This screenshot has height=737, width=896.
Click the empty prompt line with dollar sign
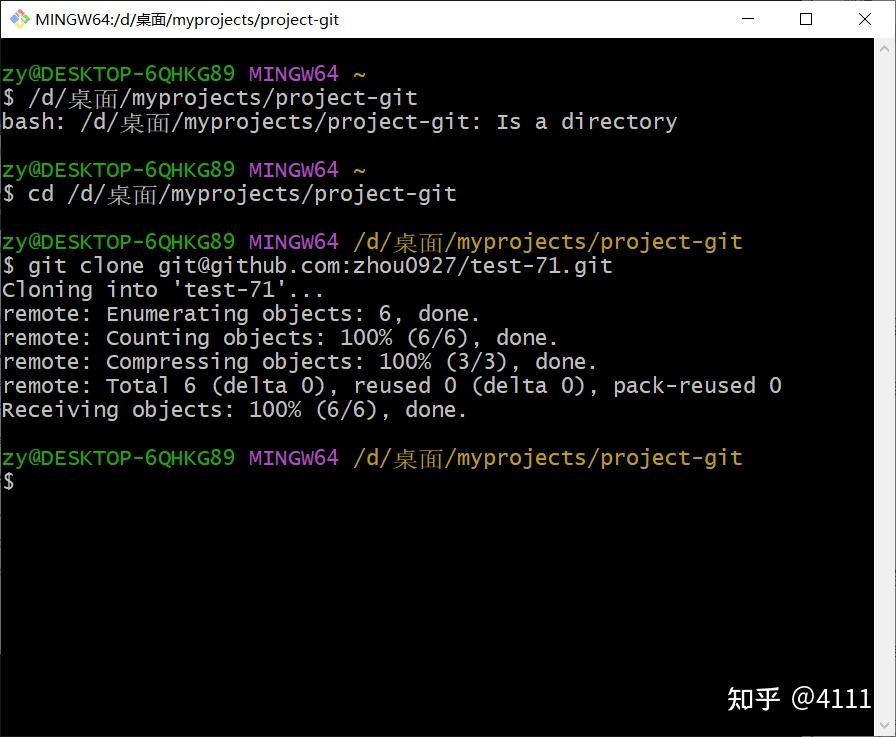click(x=8, y=481)
